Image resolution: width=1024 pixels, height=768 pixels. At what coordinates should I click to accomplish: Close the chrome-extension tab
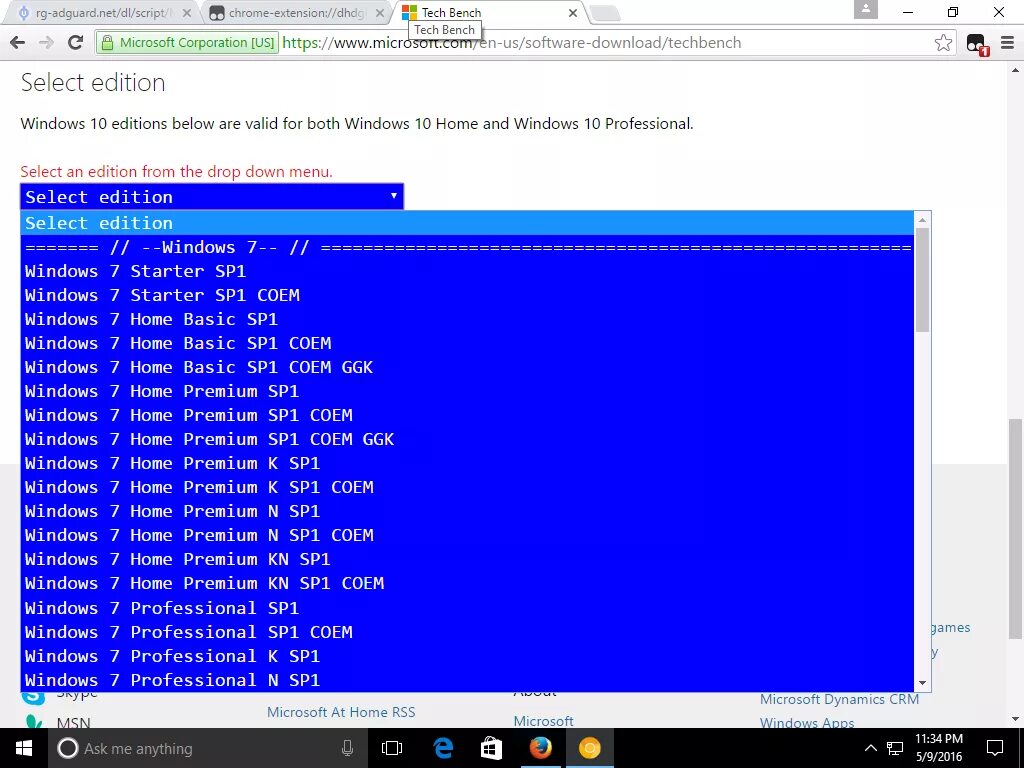click(379, 13)
